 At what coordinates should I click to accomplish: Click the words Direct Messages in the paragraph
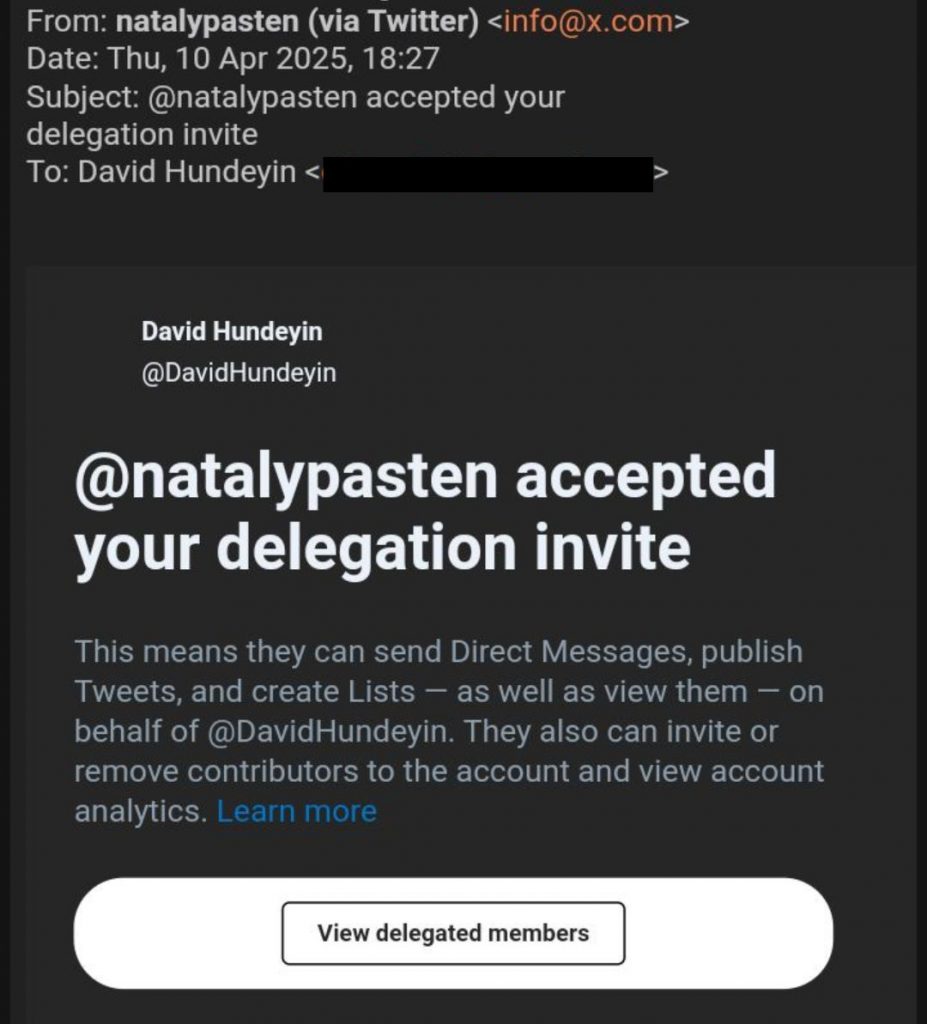pyautogui.click(x=567, y=652)
